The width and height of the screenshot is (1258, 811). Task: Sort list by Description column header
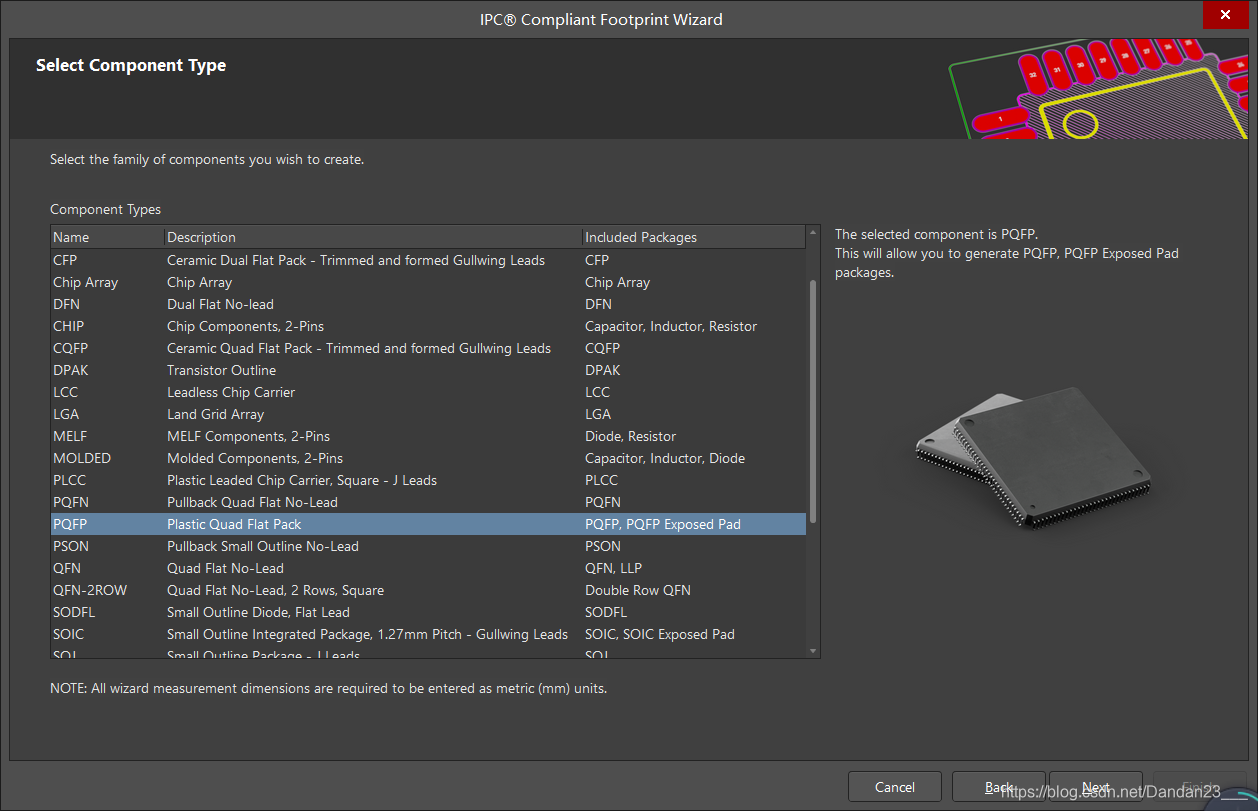374,237
